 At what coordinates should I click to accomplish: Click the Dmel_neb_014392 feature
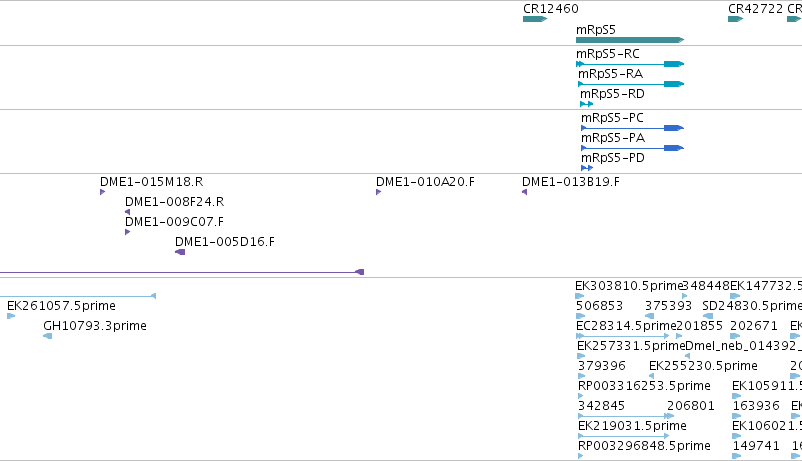(x=687, y=356)
